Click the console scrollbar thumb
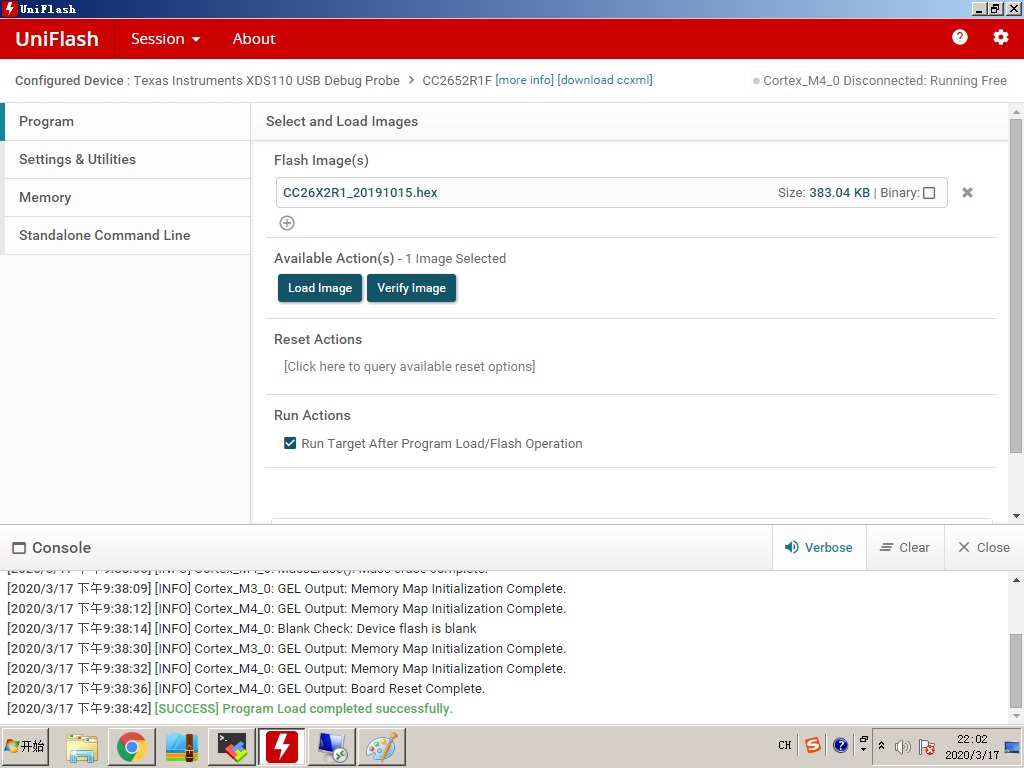The image size is (1024, 768). click(x=1016, y=670)
